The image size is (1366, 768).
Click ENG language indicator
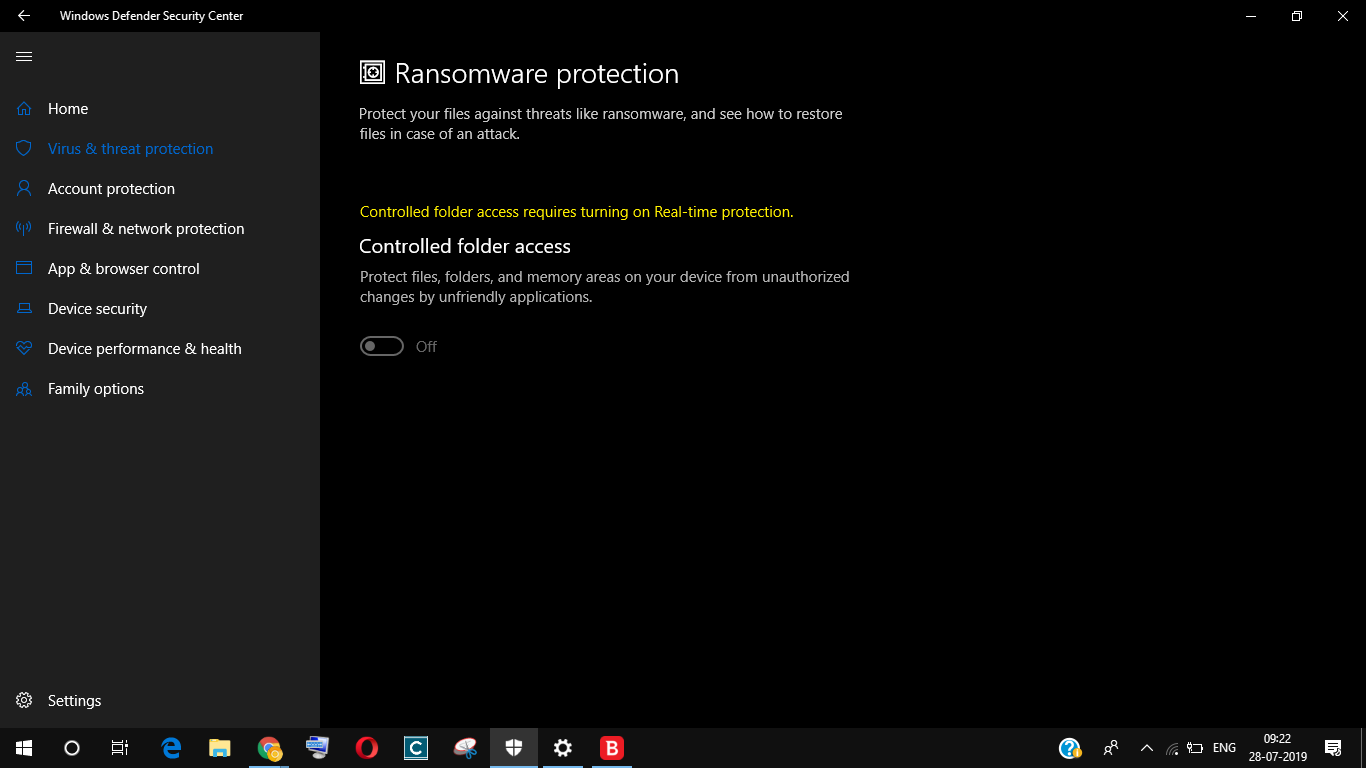click(1224, 748)
